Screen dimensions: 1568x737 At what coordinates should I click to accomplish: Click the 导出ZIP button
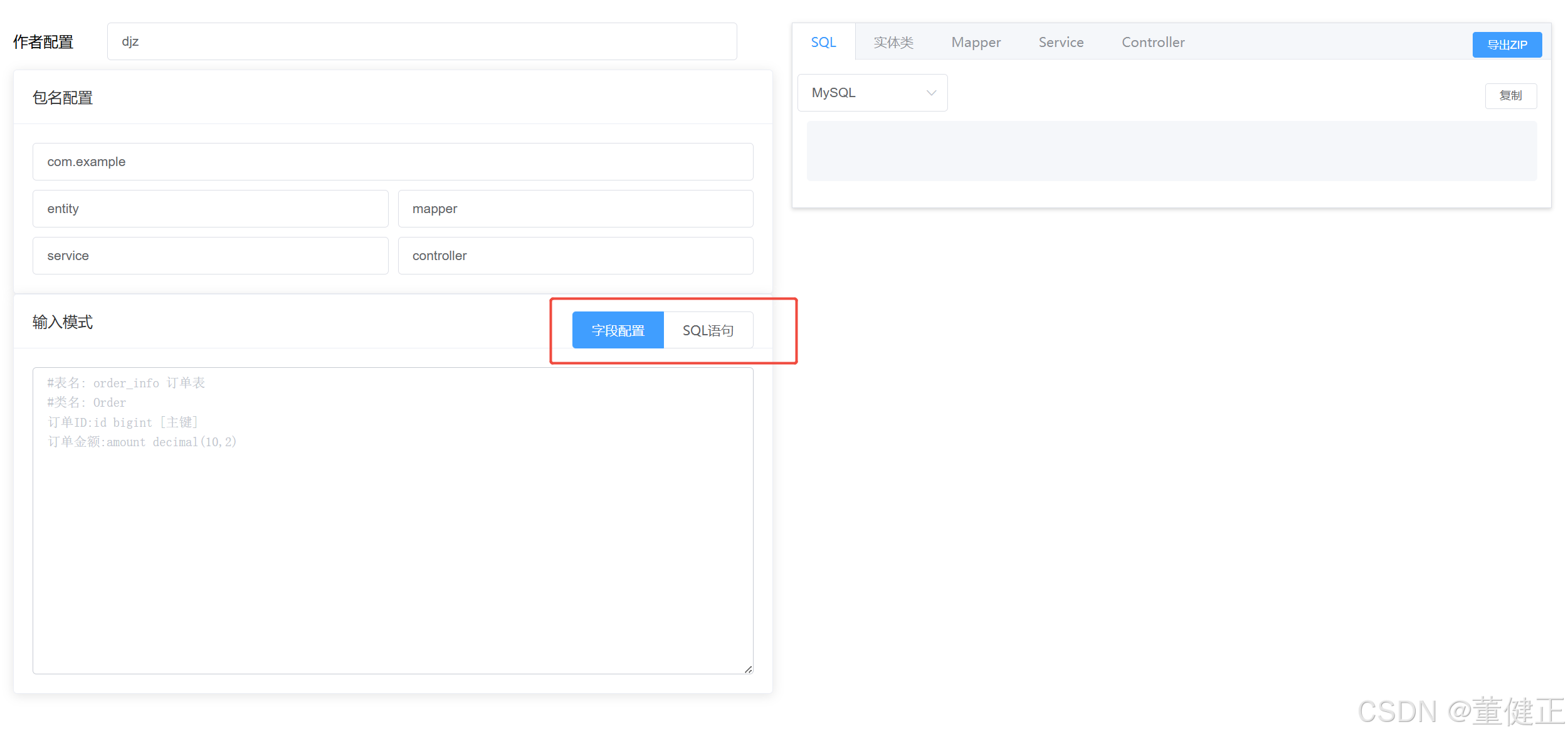point(1507,44)
